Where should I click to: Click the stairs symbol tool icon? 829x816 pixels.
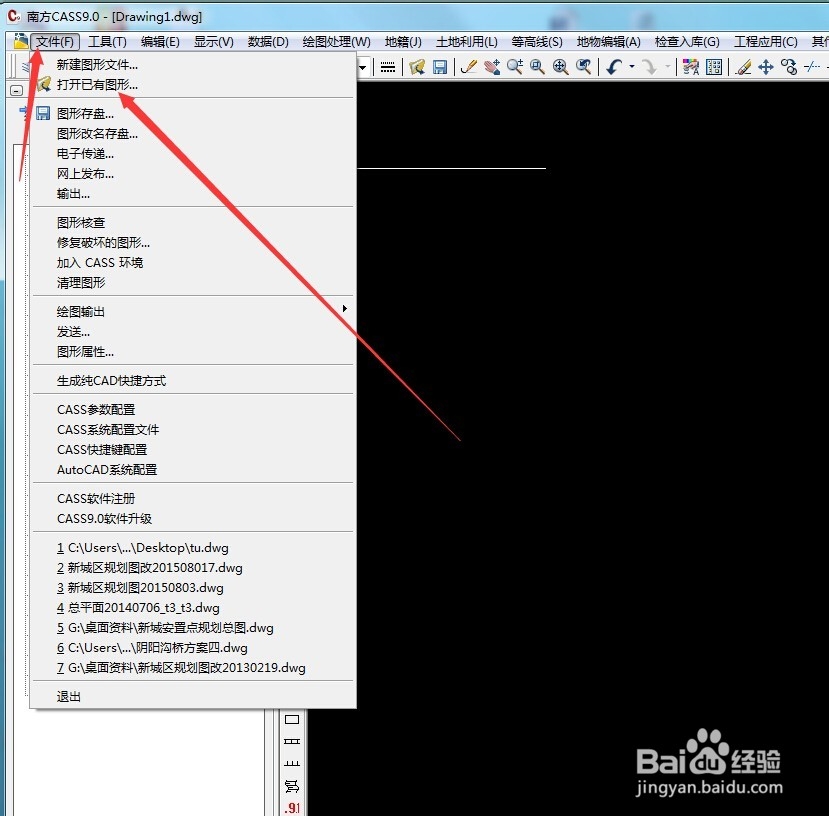(x=292, y=786)
